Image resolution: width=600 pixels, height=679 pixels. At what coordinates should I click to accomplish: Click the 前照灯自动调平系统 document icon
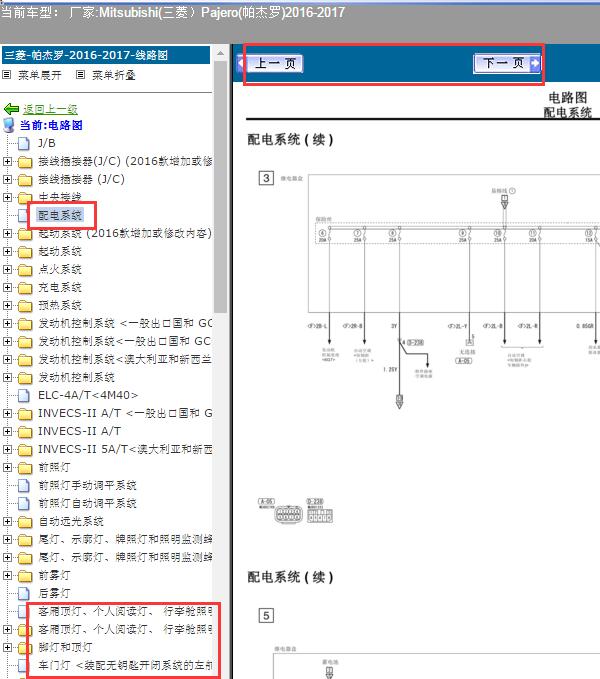click(24, 503)
